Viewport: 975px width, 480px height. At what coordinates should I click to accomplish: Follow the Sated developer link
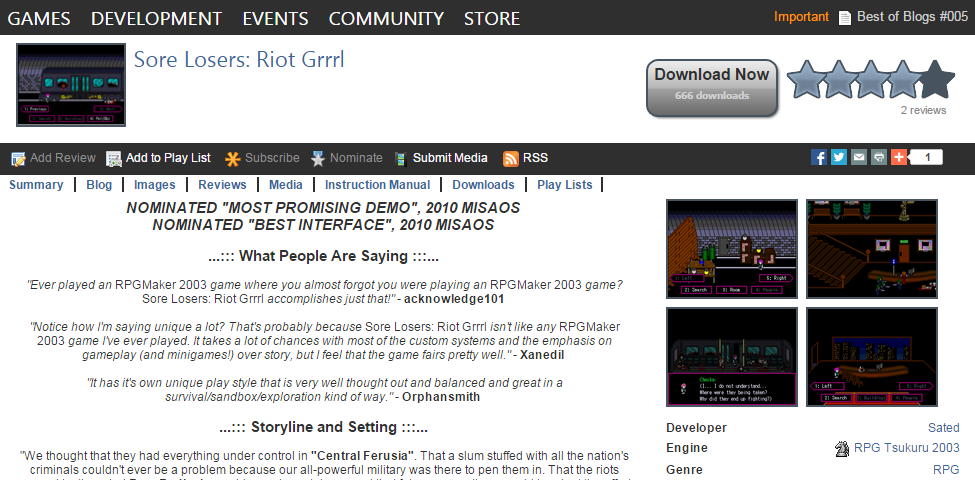pyautogui.click(x=943, y=428)
